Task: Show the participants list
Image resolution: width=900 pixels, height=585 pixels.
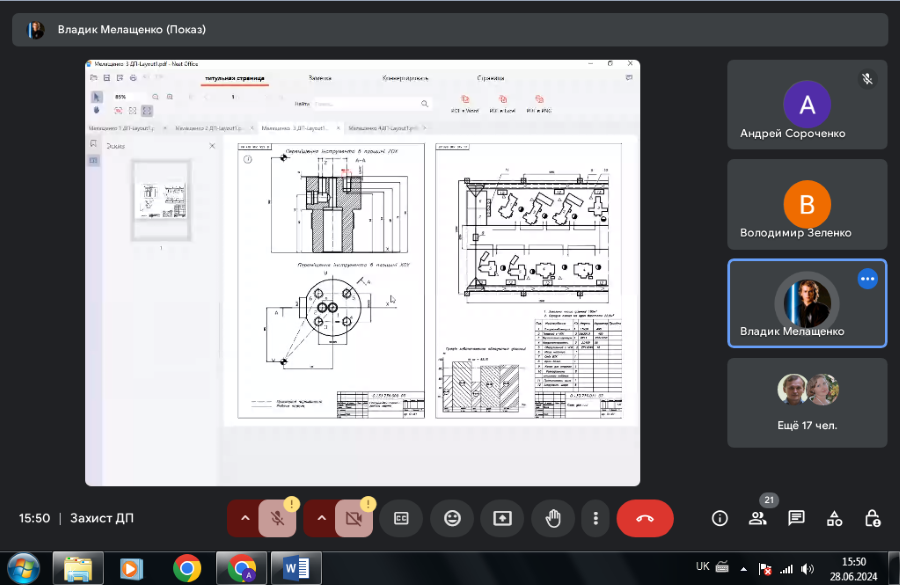Action: [x=758, y=518]
